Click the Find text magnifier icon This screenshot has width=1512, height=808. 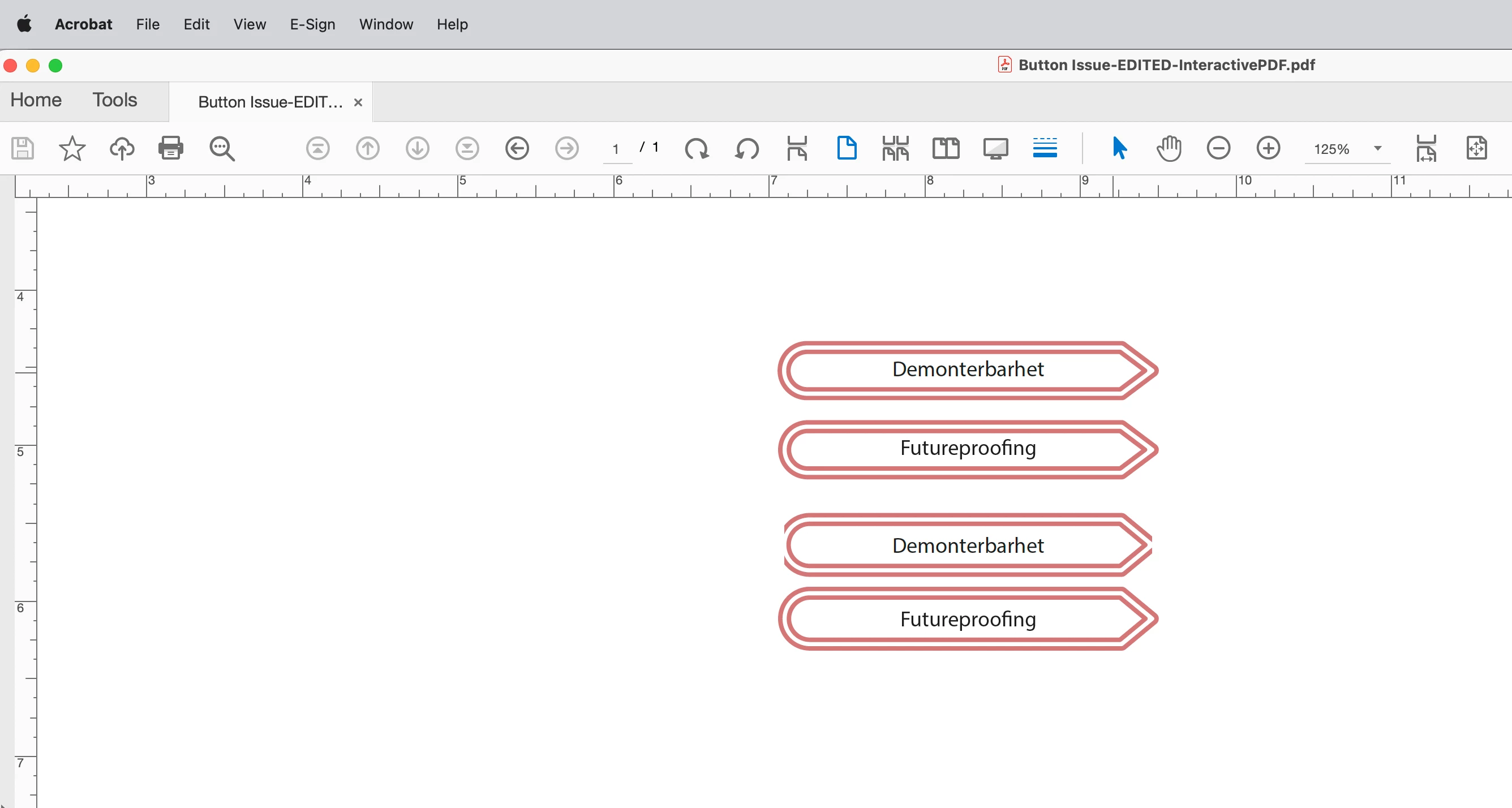coord(222,148)
